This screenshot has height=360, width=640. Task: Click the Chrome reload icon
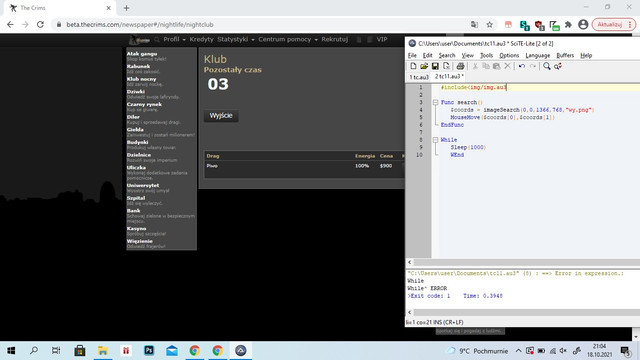click(x=40, y=24)
